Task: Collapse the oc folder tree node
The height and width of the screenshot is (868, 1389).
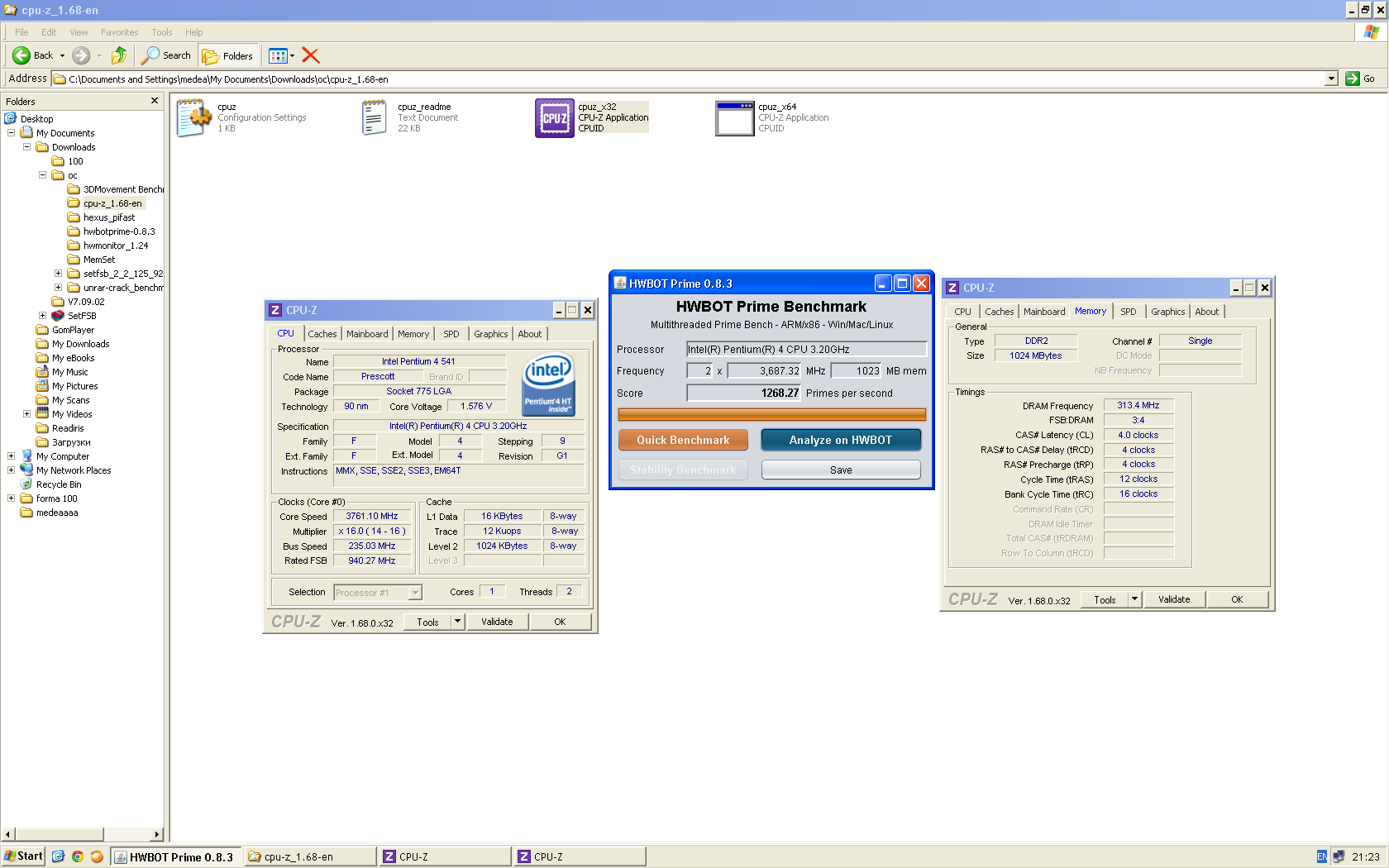Action: pyautogui.click(x=42, y=175)
